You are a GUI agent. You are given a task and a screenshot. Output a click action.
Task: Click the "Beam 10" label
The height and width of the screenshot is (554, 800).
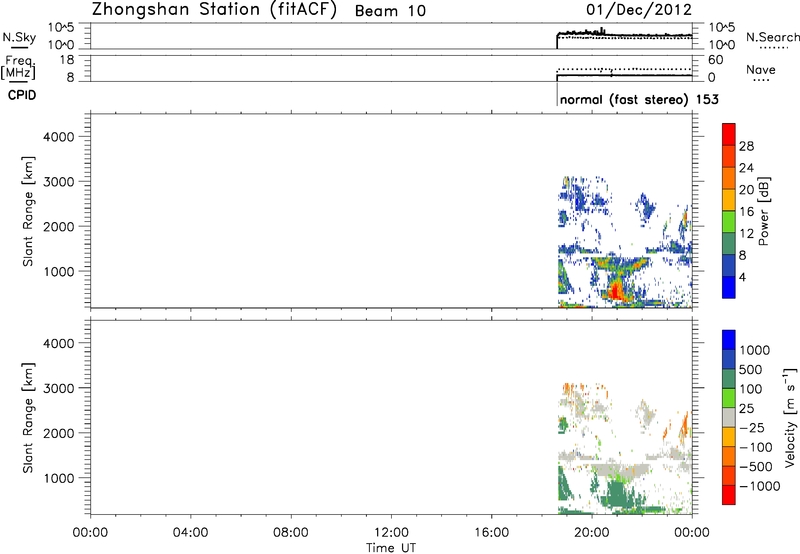click(x=390, y=11)
